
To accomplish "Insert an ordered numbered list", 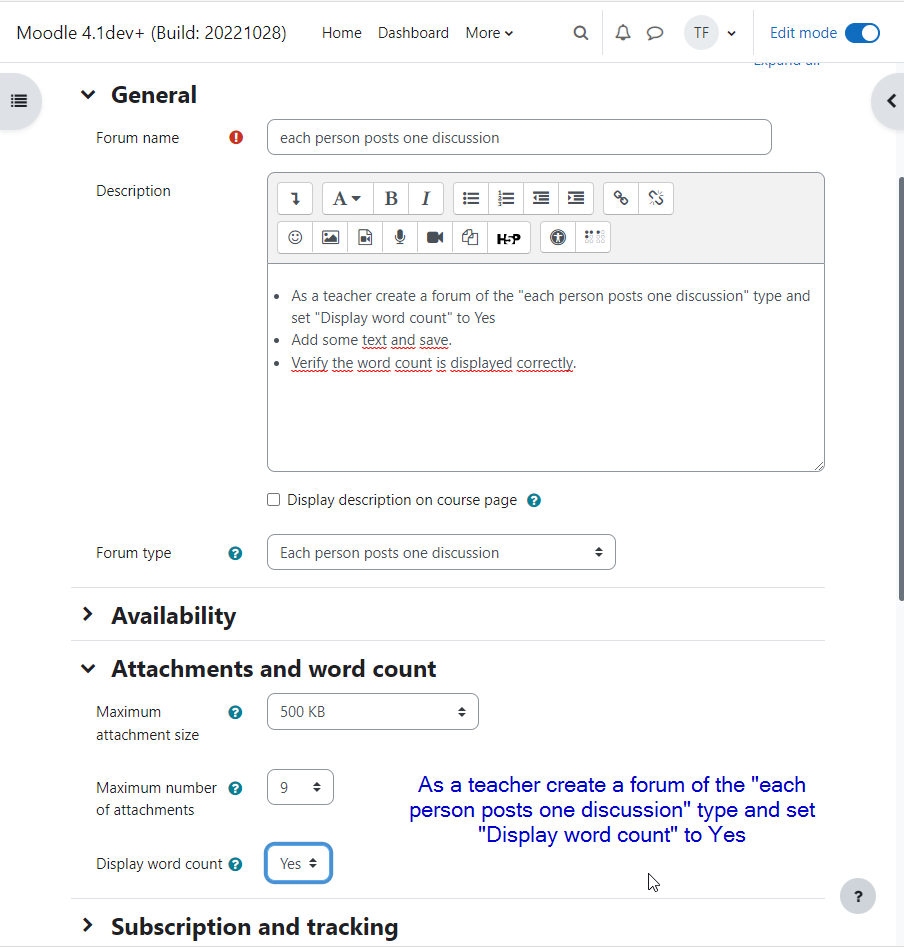I will 505,198.
